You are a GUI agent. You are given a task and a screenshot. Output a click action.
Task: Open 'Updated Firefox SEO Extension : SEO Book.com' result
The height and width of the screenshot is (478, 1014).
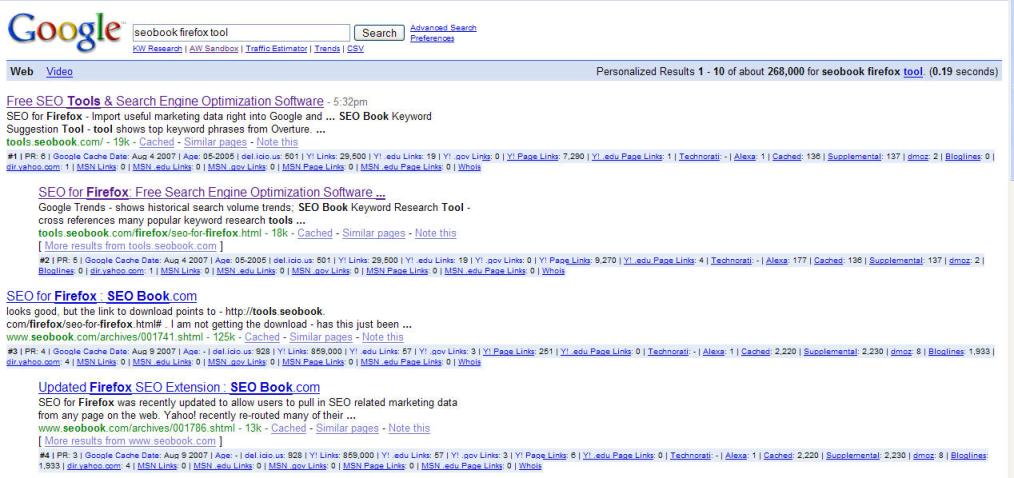click(179, 387)
